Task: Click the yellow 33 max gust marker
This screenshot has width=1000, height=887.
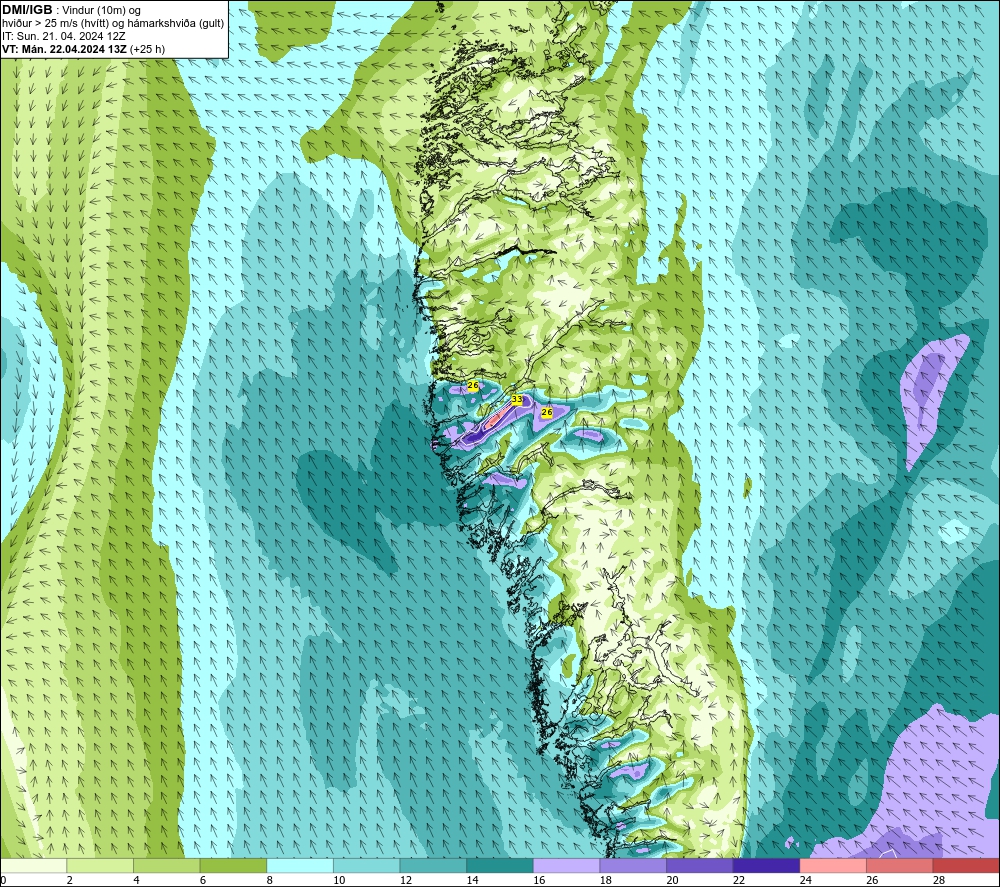Action: pyautogui.click(x=517, y=400)
